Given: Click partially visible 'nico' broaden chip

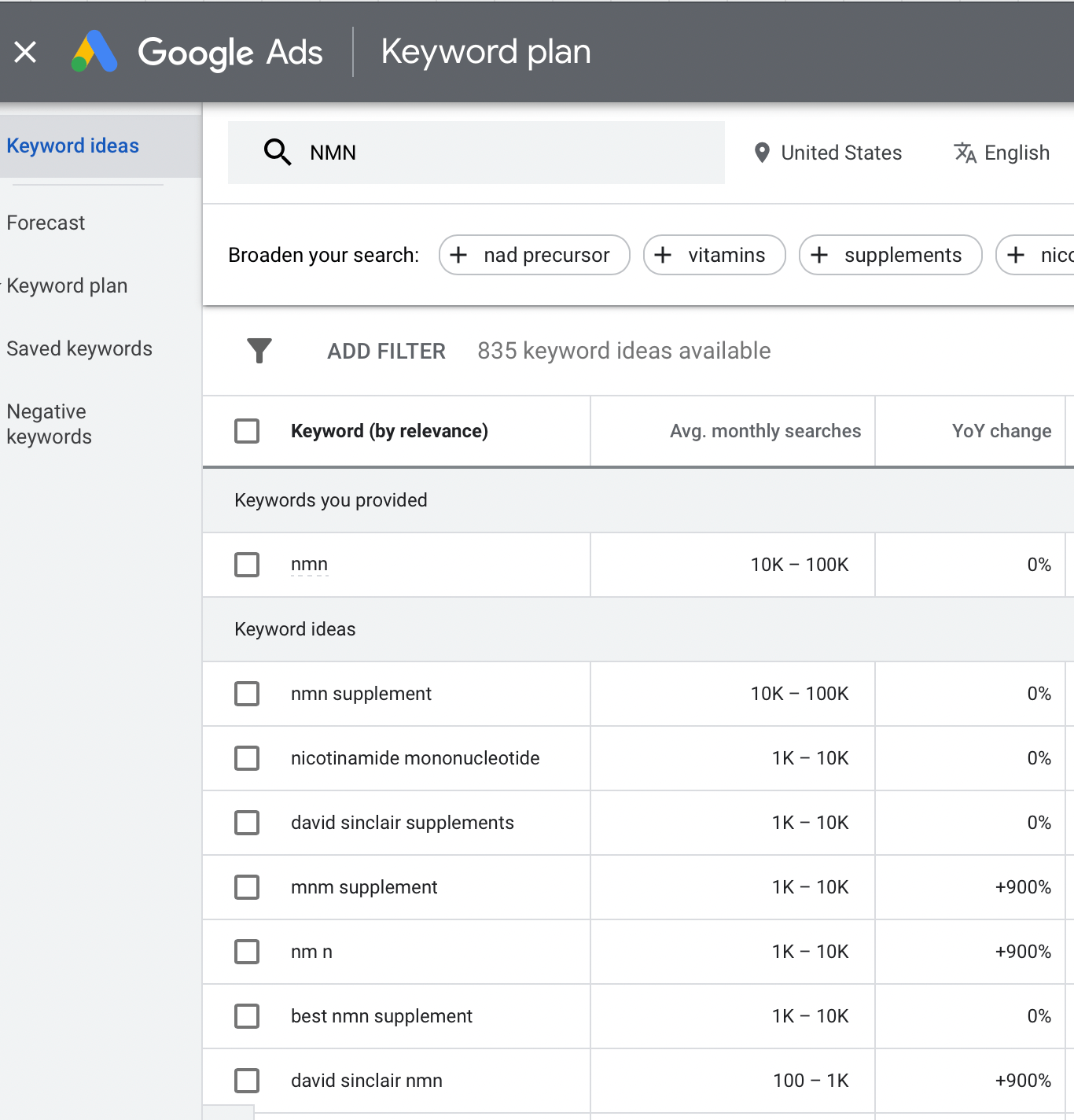Looking at the screenshot, I should [x=1035, y=255].
